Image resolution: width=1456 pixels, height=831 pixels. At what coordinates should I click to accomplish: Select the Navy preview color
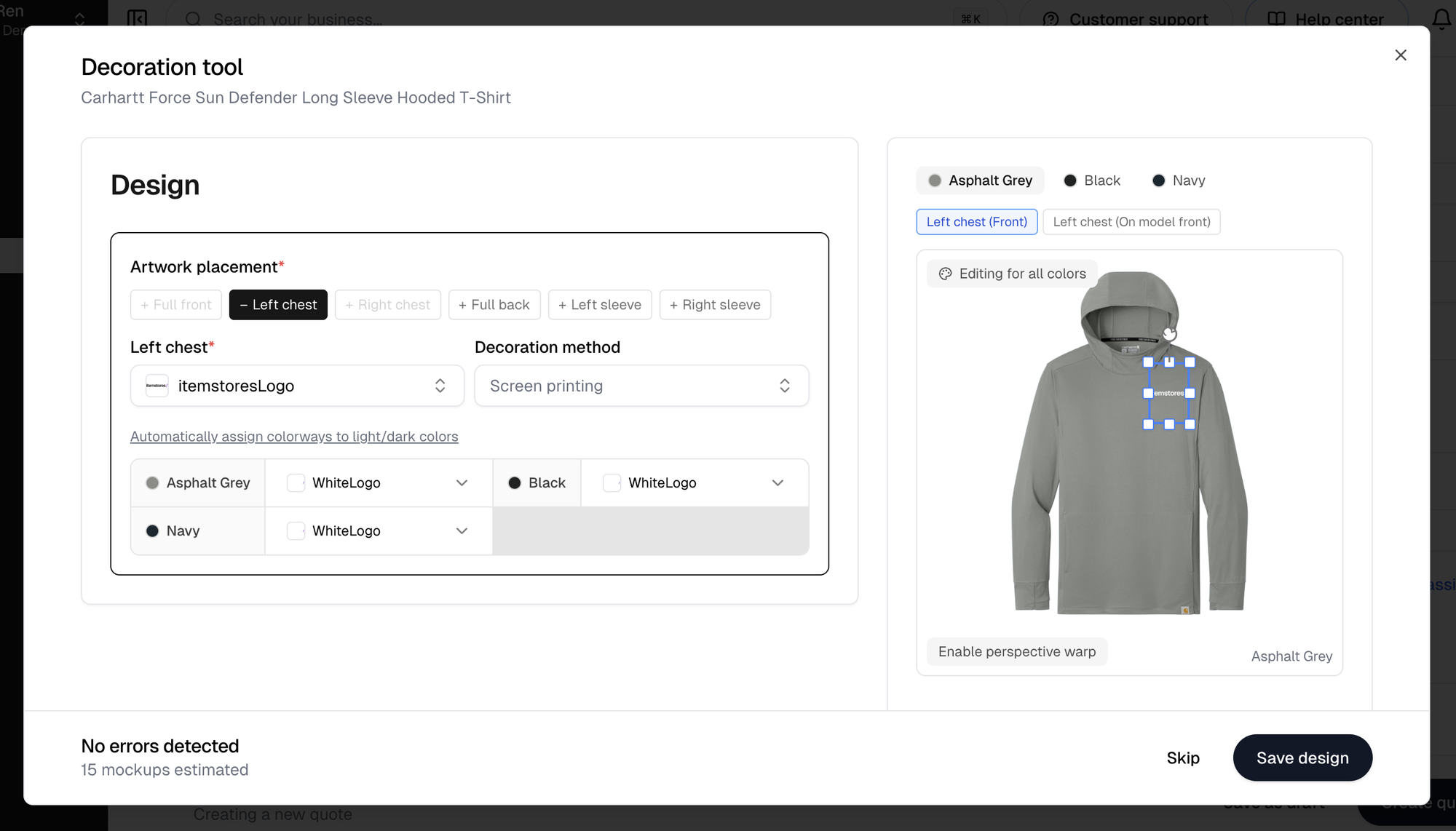1179,180
